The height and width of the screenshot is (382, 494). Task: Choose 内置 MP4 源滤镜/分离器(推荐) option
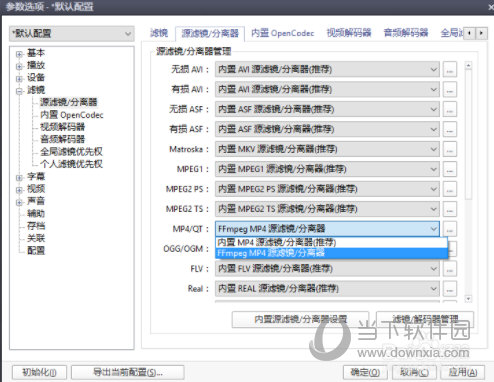click(x=331, y=242)
